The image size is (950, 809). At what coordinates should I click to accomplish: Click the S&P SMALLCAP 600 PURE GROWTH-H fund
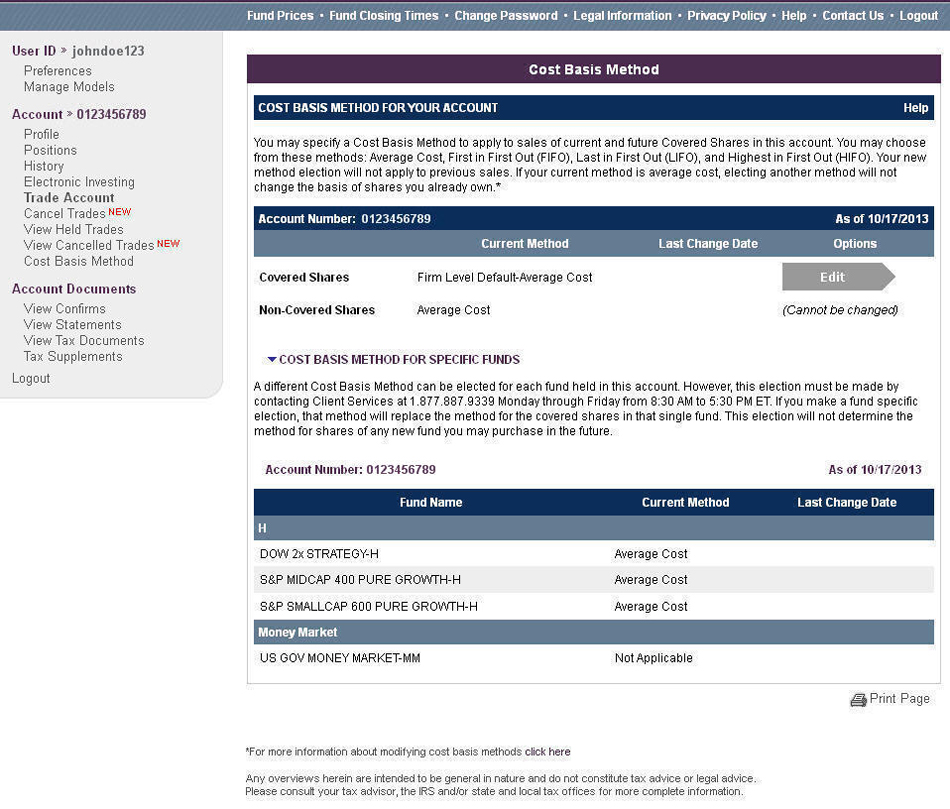[368, 607]
